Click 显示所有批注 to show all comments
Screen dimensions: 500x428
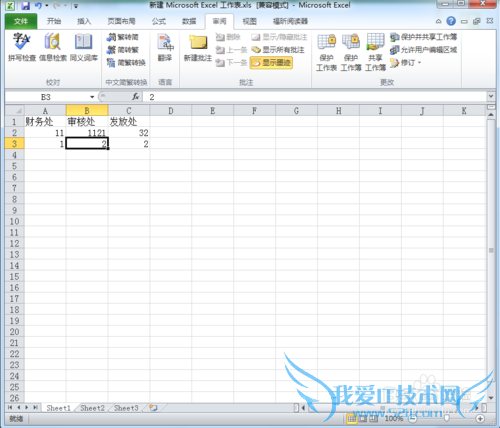278,50
